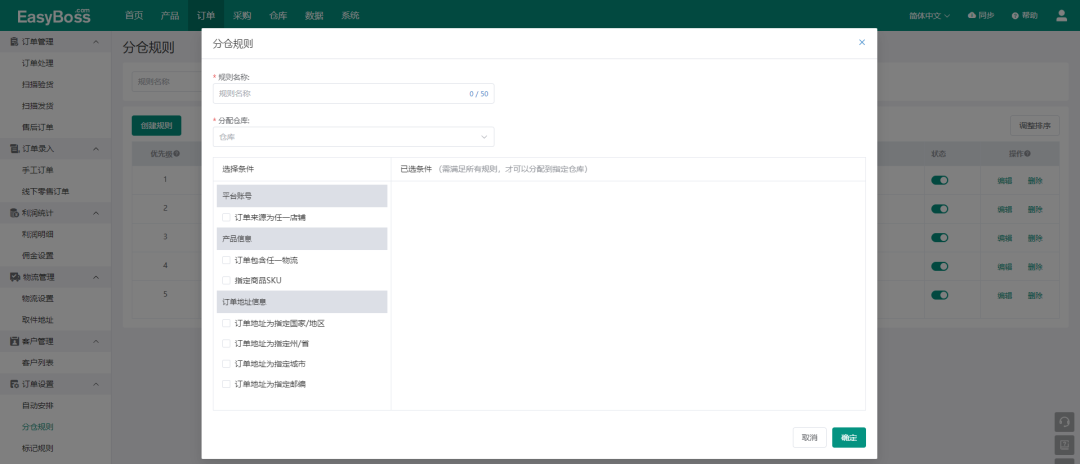This screenshot has height=464, width=1080.
Task: Focus the 规则名称 search field behind dialog
Action: coord(166,81)
